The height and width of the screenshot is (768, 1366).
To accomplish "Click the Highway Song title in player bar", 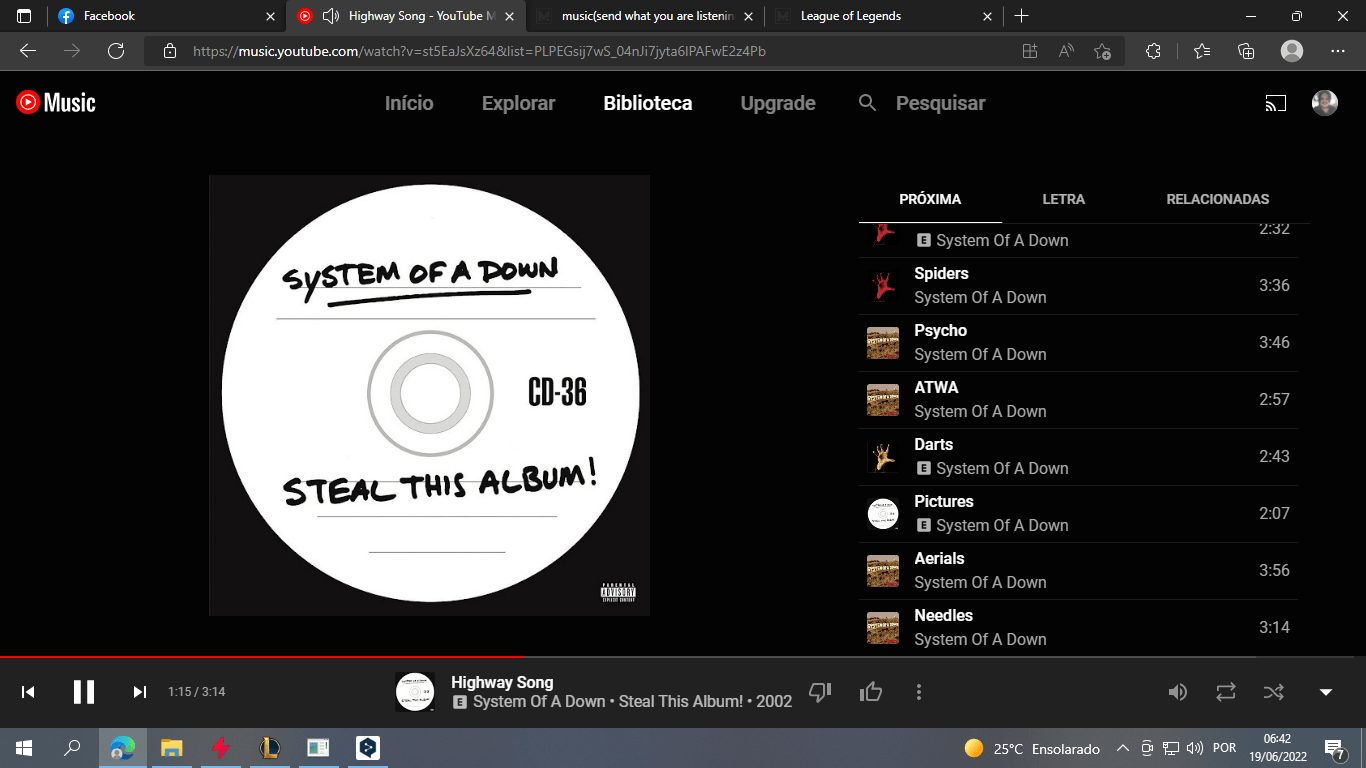I will click(x=502, y=682).
